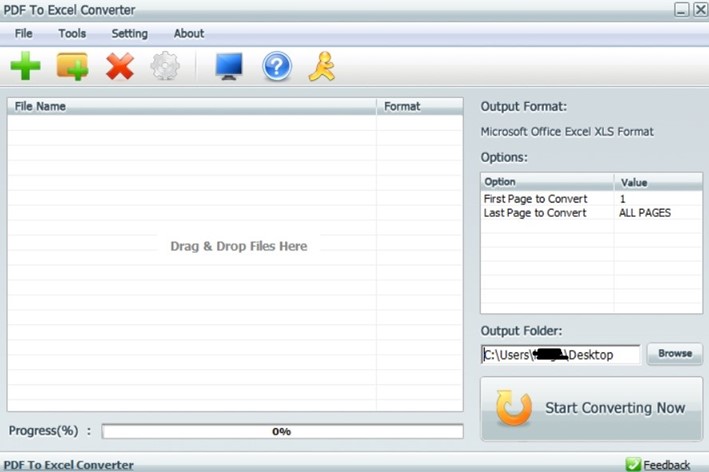Open the File menu
The image size is (709, 472).
tap(24, 33)
